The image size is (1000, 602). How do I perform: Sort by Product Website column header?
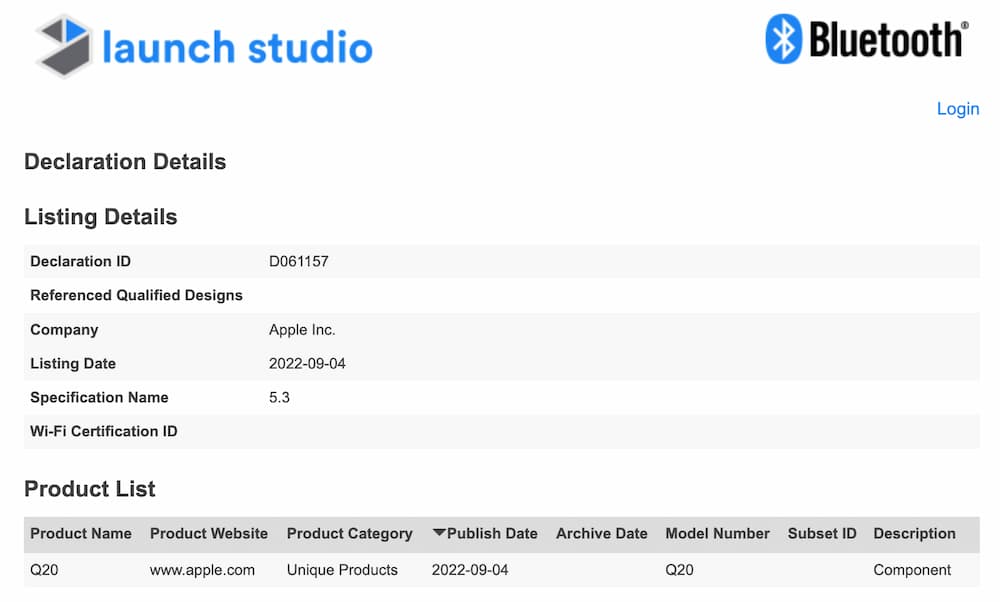tap(209, 534)
